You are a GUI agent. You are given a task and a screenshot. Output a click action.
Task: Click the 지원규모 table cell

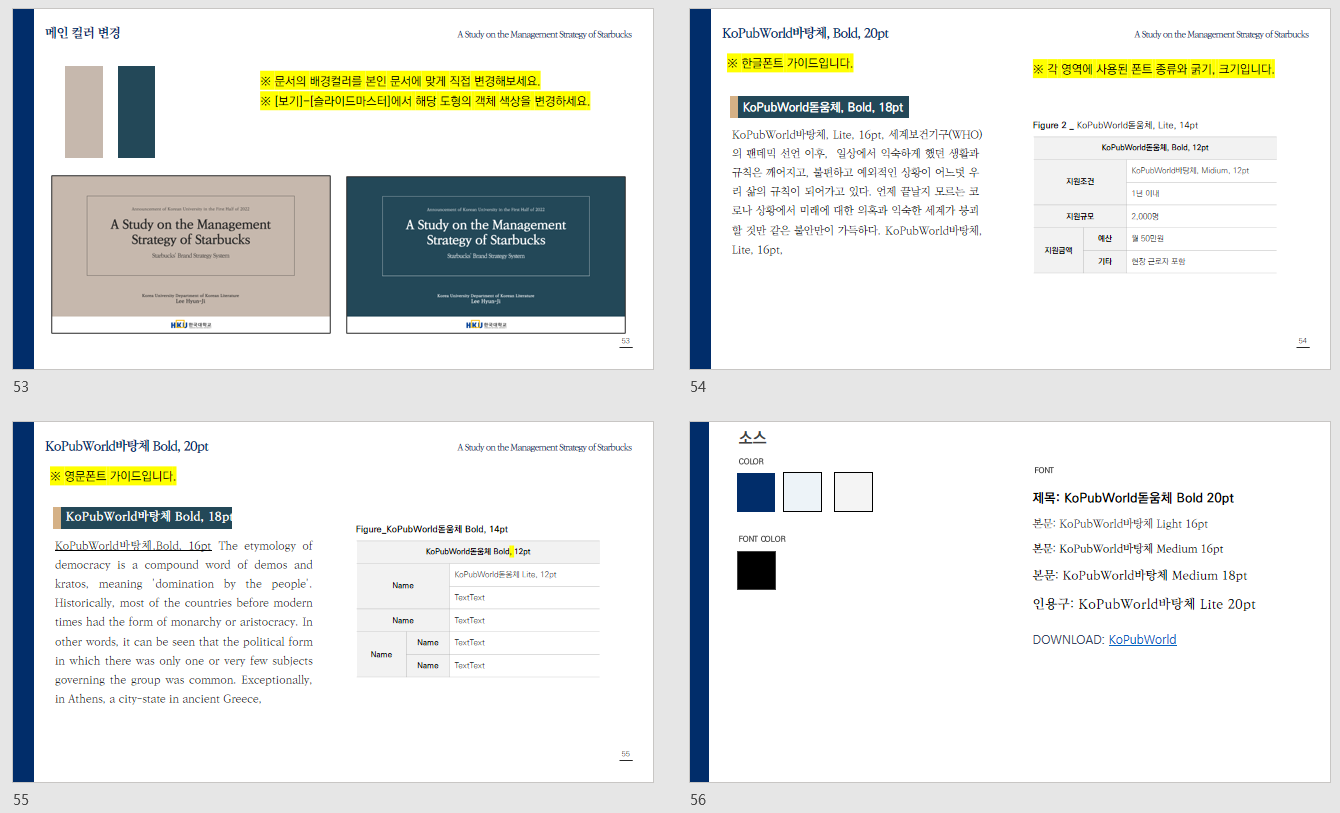click(1080, 216)
